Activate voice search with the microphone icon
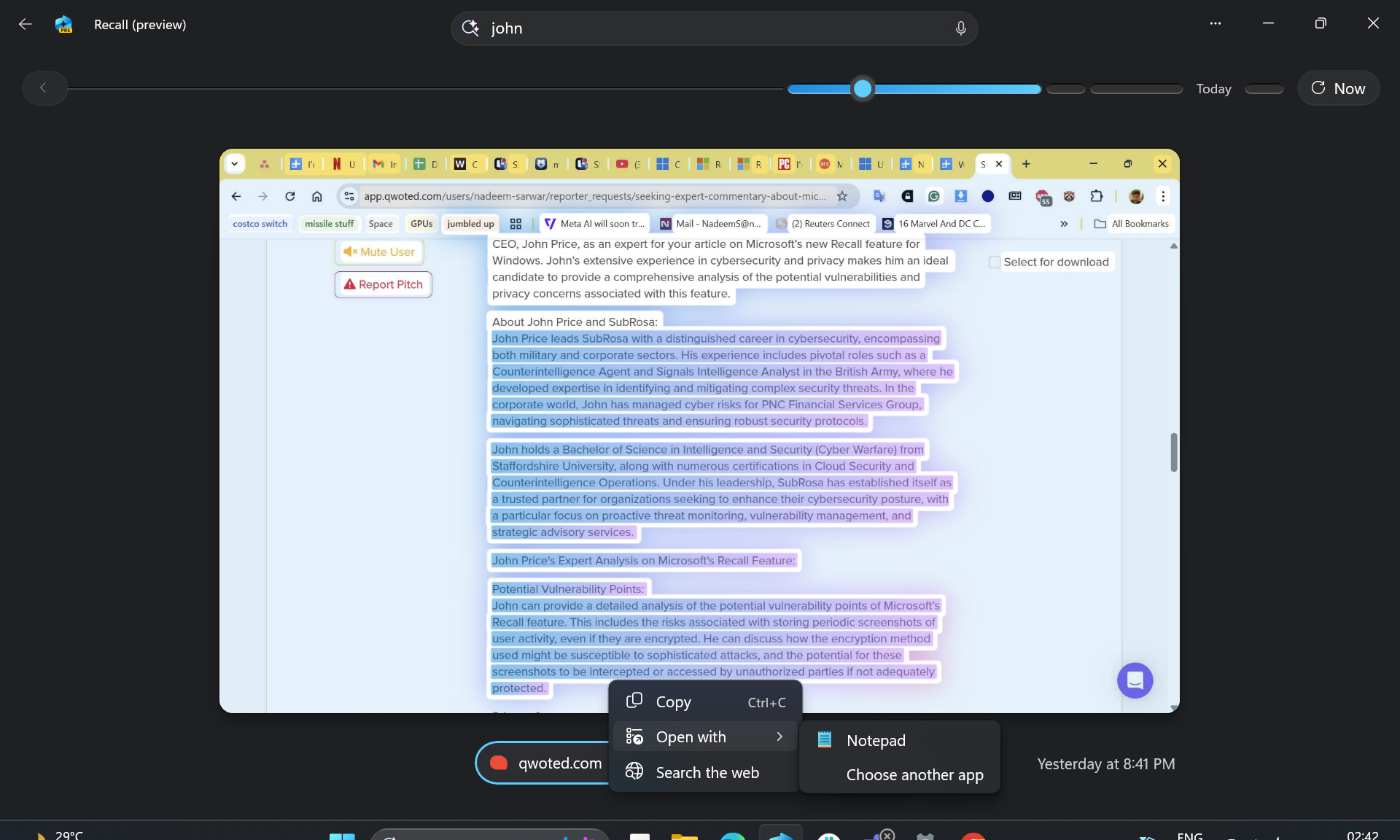Image resolution: width=1400 pixels, height=840 pixels. tap(960, 28)
